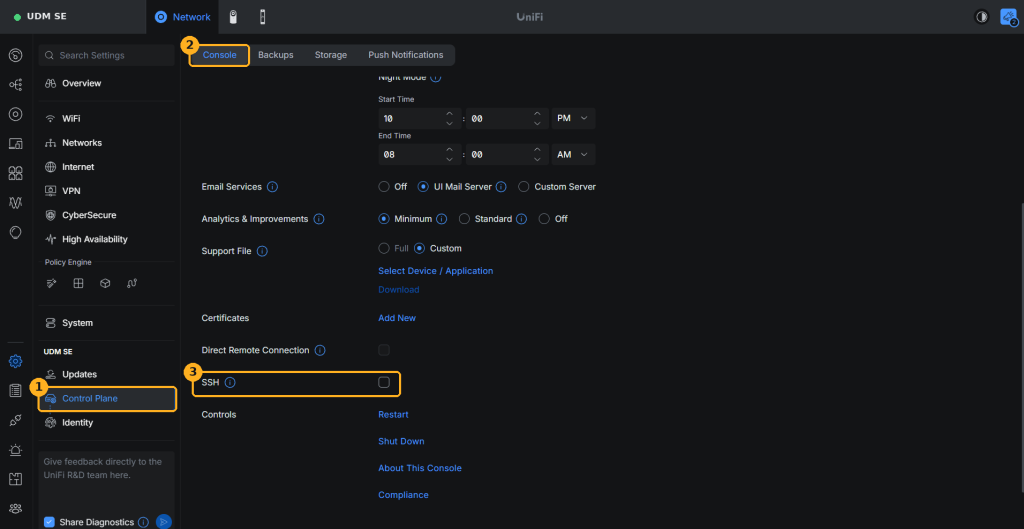Open the Policy Engine cube icon
Image resolution: width=1024 pixels, height=529 pixels.
tap(105, 283)
